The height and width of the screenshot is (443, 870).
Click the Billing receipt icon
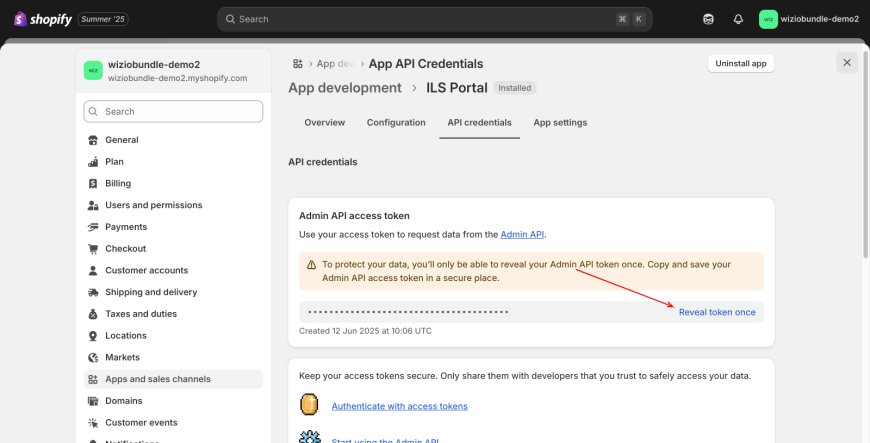coord(93,183)
